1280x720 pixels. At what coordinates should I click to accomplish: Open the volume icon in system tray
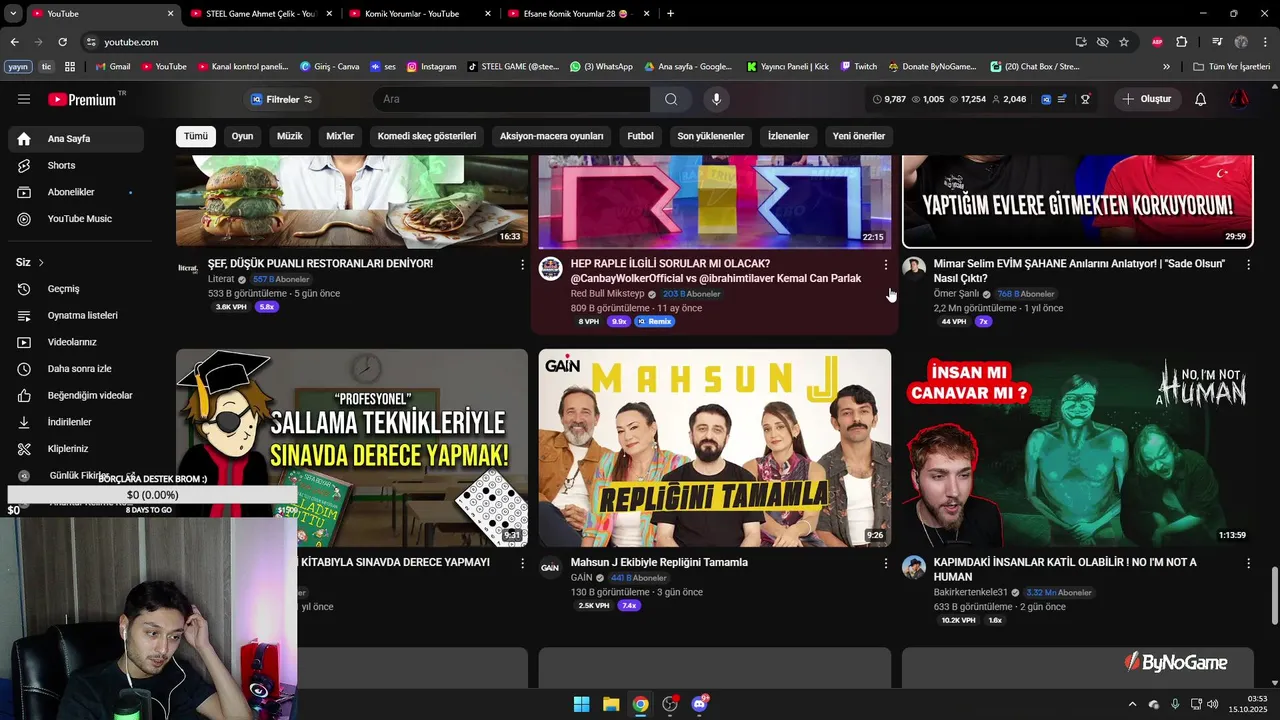[1213, 704]
